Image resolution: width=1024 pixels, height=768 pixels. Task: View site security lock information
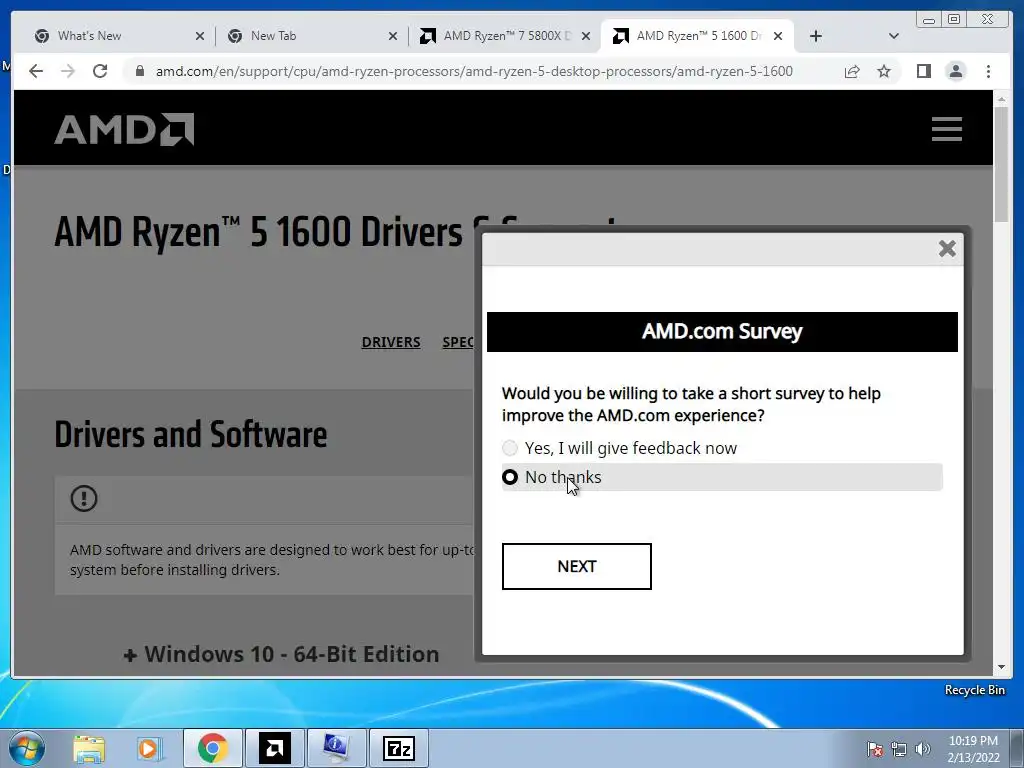pyautogui.click(x=139, y=71)
